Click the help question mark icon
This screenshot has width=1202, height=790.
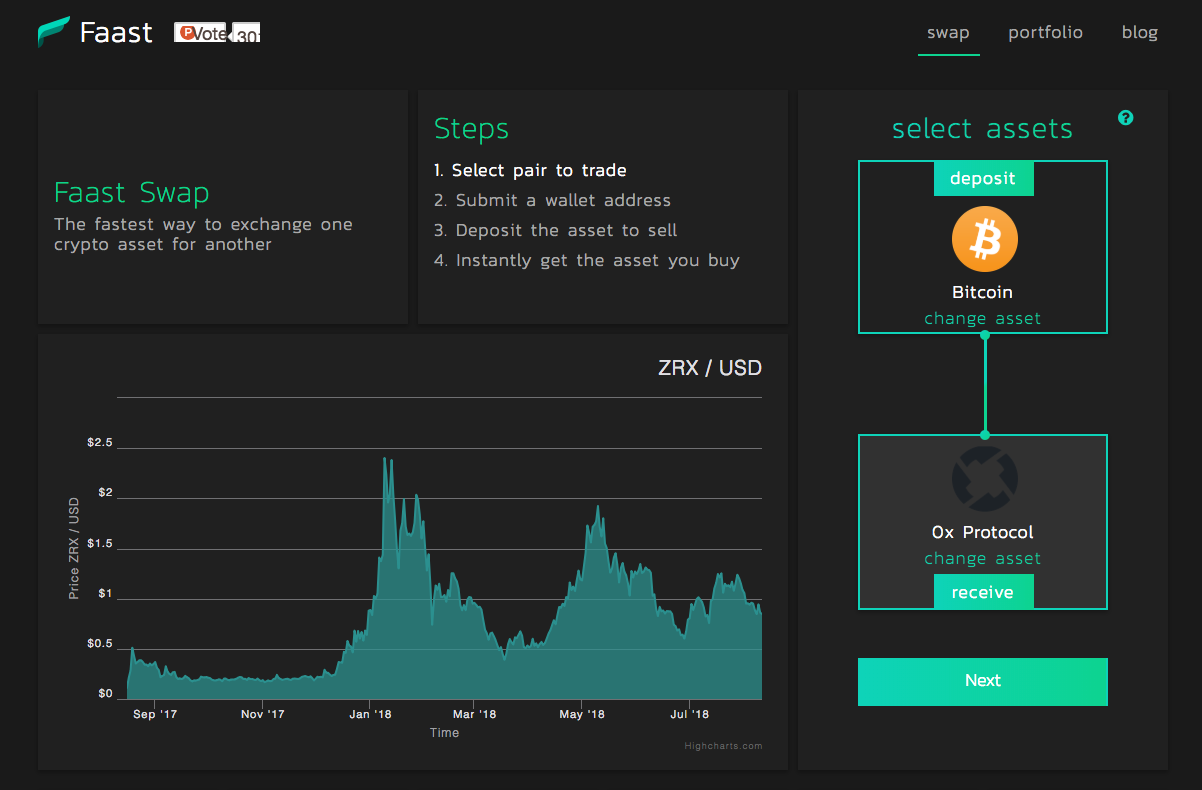(x=1126, y=118)
